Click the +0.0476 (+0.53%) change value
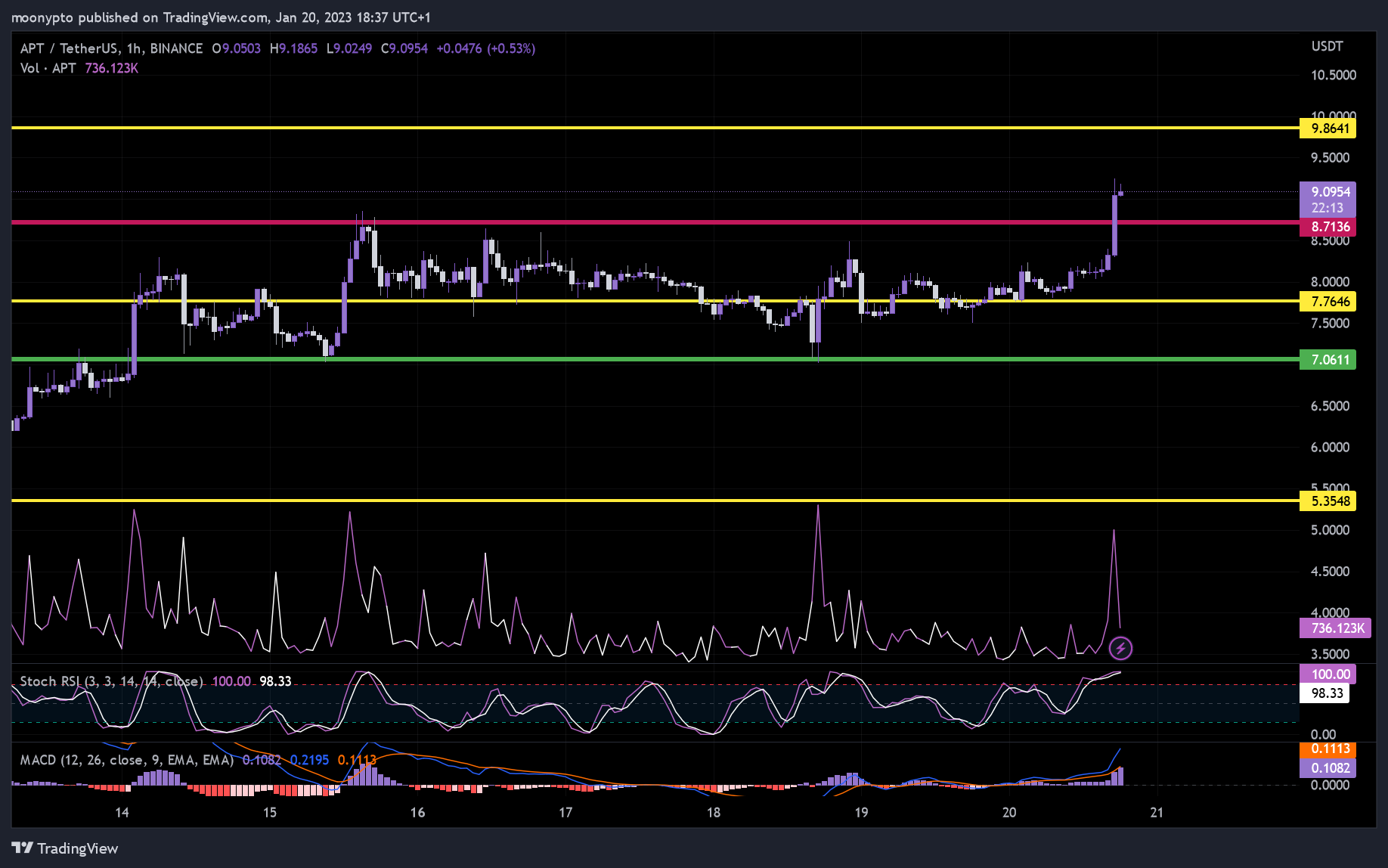The height and width of the screenshot is (868, 1388). [x=486, y=48]
